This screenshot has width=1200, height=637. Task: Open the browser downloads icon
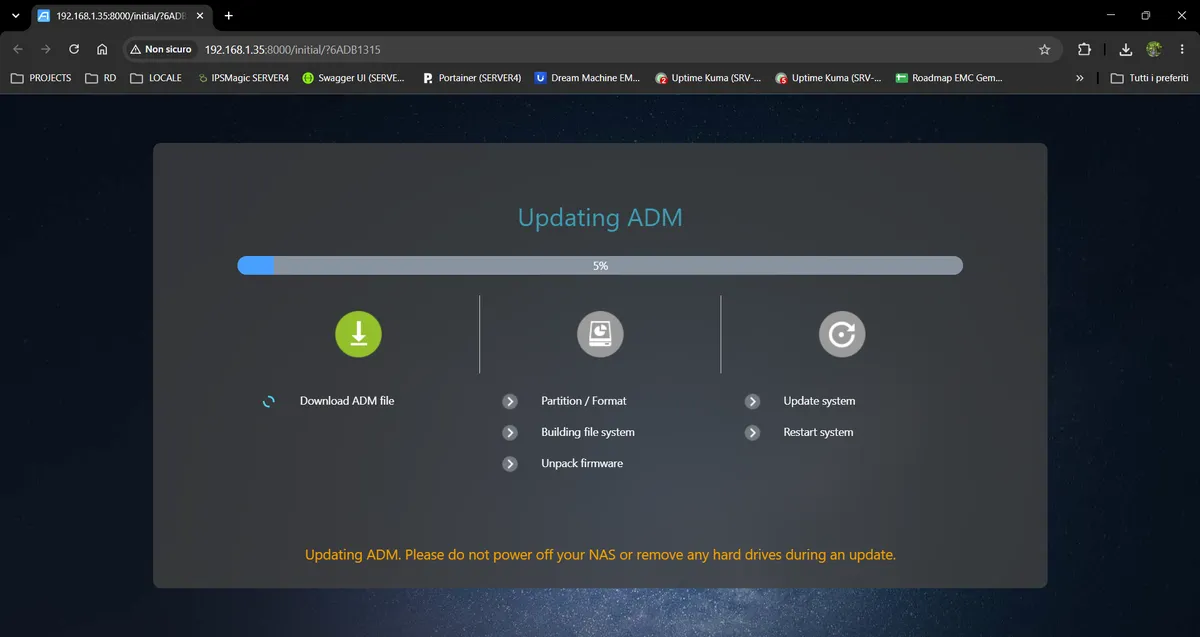click(x=1126, y=49)
